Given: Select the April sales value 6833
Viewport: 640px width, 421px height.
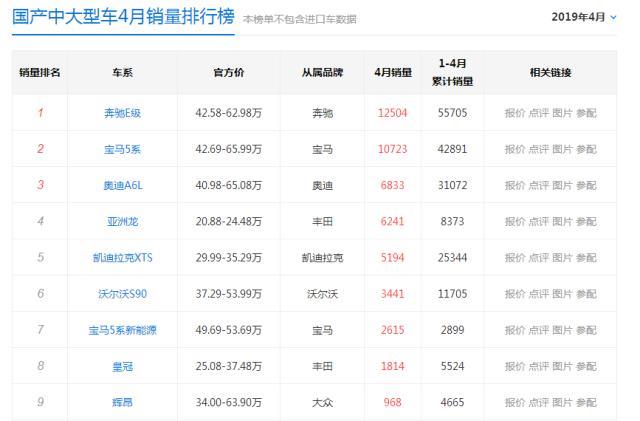Looking at the screenshot, I should click(x=393, y=185).
